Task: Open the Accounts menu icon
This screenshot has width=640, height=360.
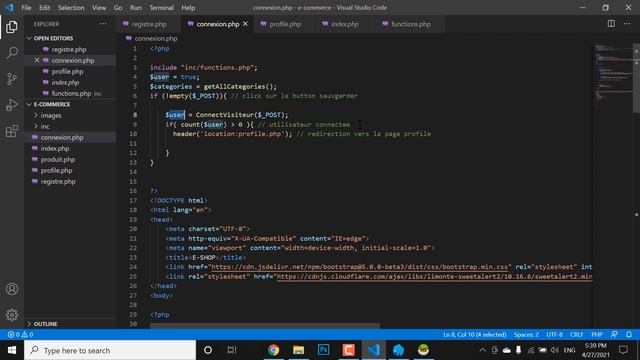Action: 12,289
